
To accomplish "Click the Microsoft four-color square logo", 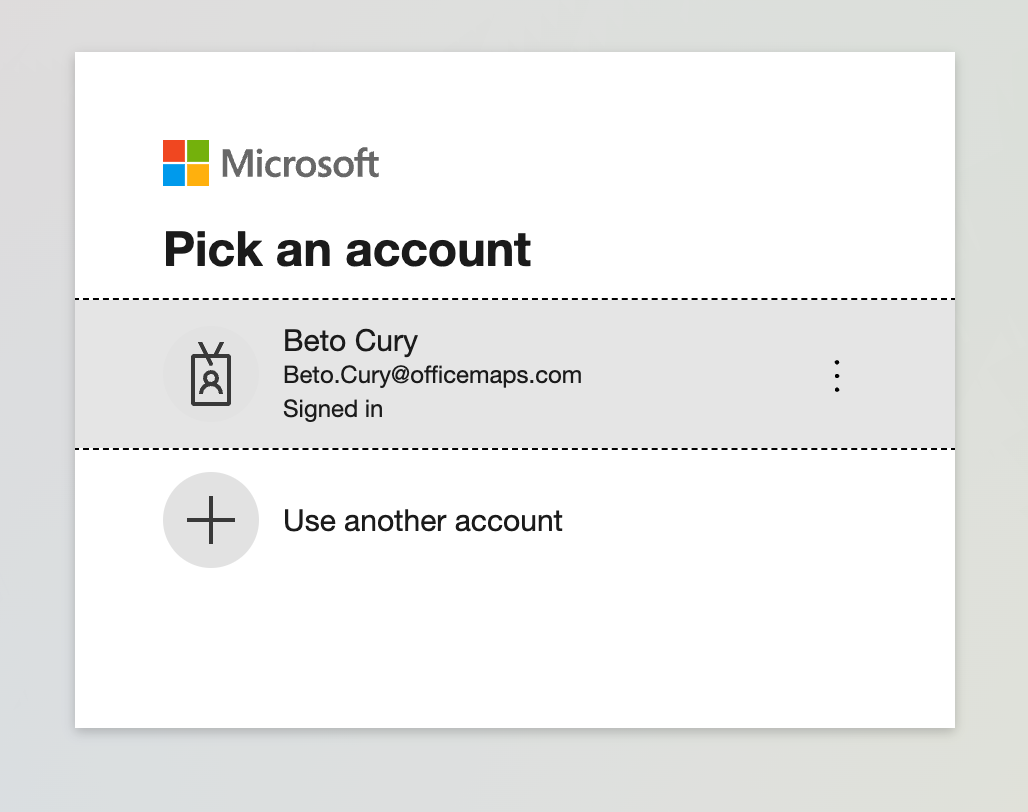I will click(x=186, y=163).
